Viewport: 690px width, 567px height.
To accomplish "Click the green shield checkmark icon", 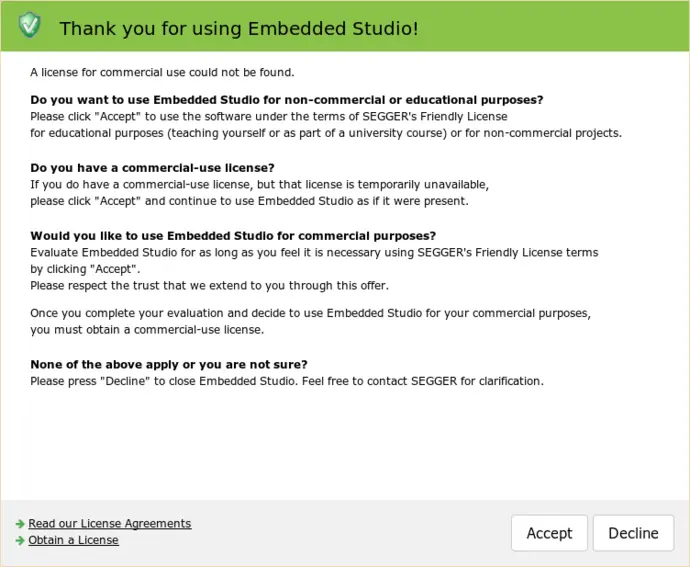I will [x=30, y=26].
